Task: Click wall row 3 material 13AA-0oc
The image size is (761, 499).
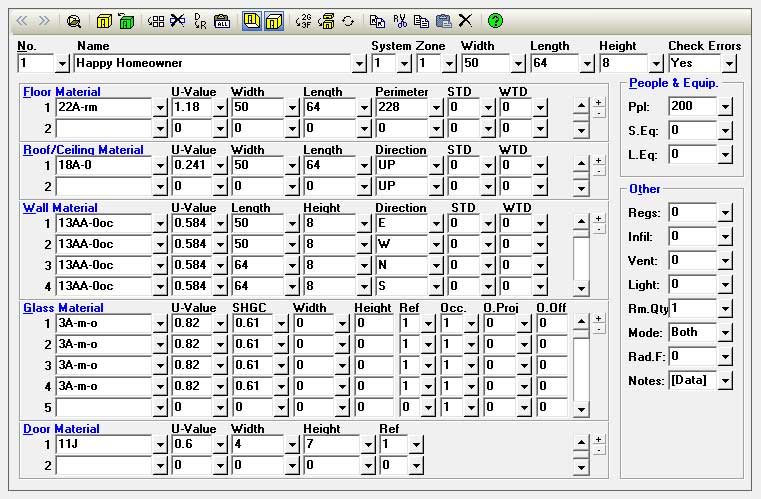Action: click(104, 265)
